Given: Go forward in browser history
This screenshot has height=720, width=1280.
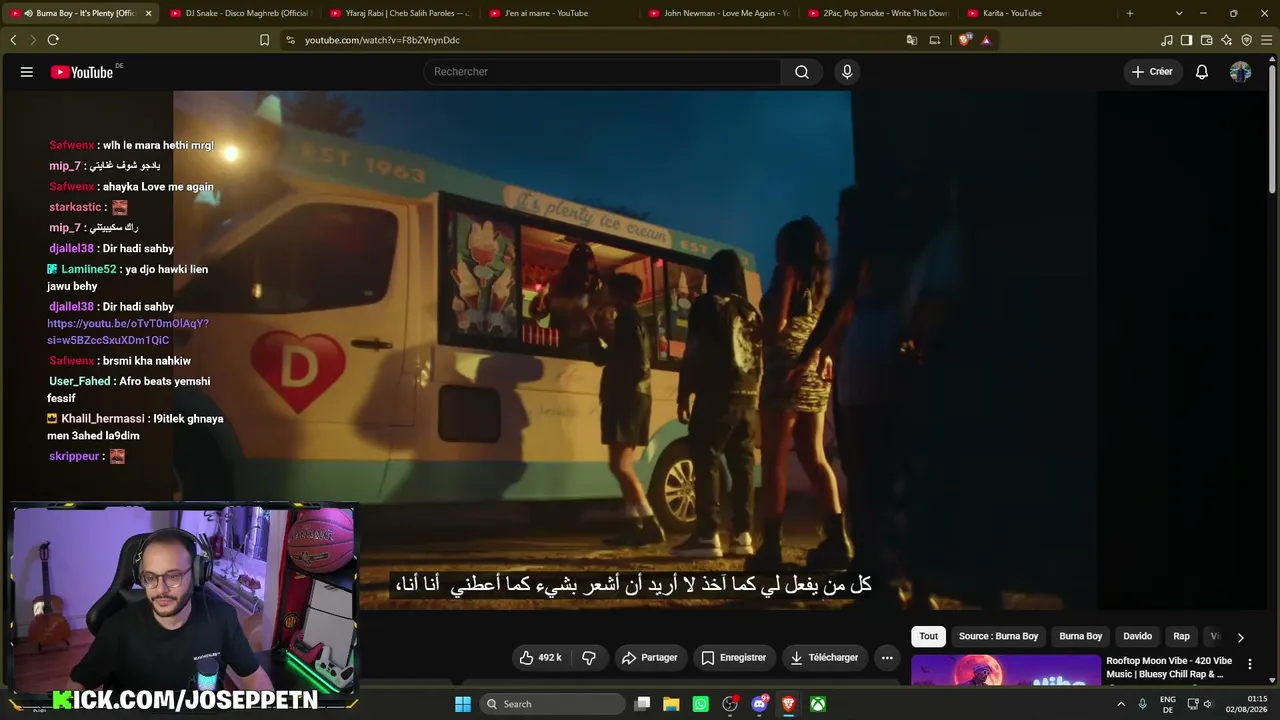Looking at the screenshot, I should tap(33, 40).
